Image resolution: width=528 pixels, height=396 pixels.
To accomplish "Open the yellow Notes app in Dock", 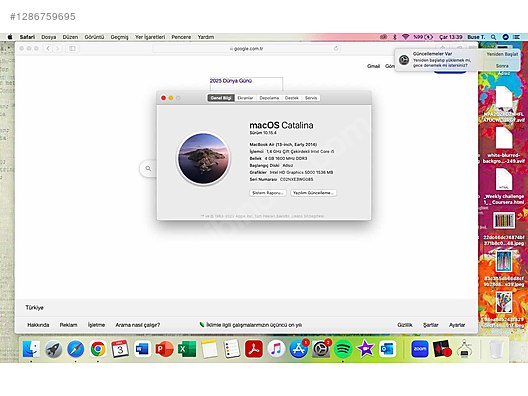I will (209, 349).
